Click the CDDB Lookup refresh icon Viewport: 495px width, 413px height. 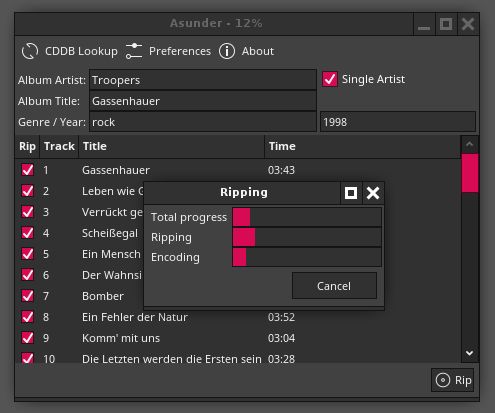point(30,51)
